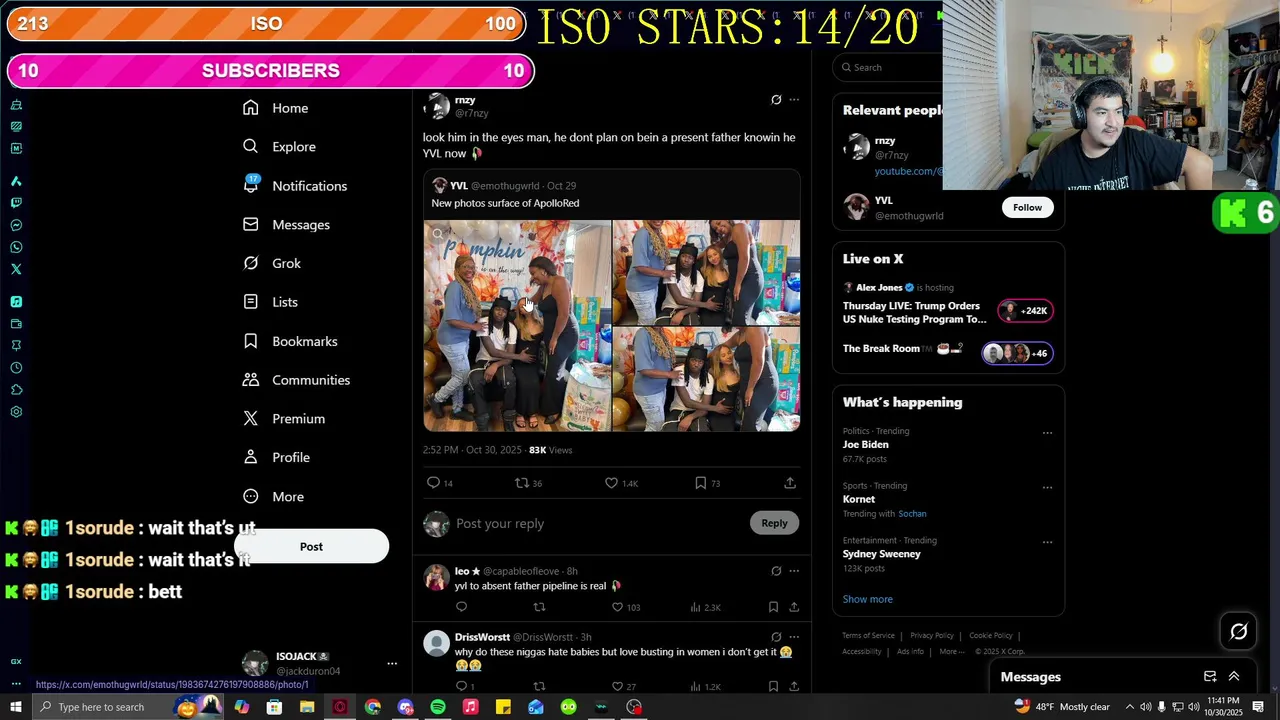Viewport: 1280px width, 720px height.
Task: Open Bookmarks in X navigation
Action: [290, 341]
